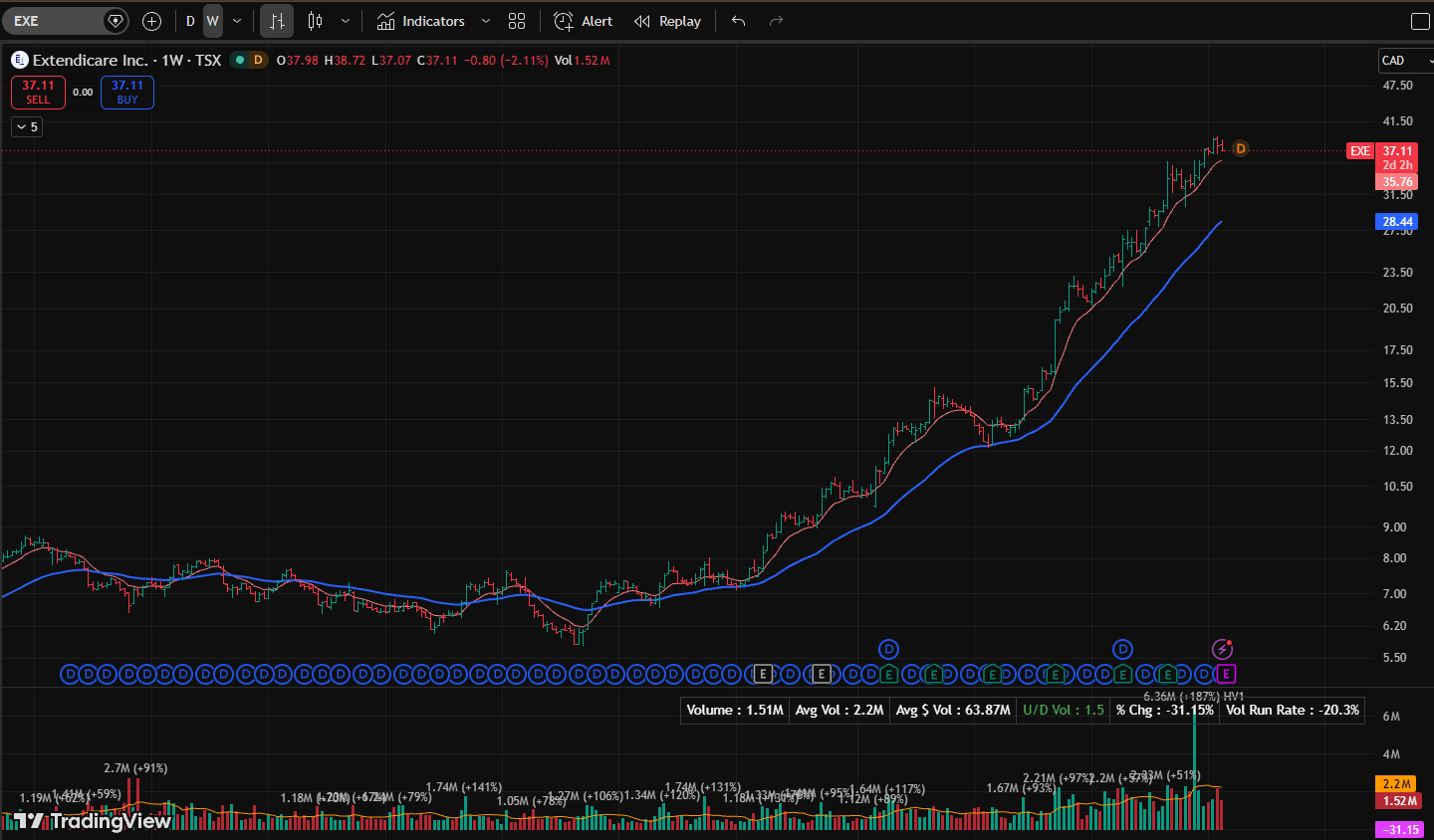Click the 37.11 SELL button
This screenshot has width=1434, height=840.
click(x=38, y=93)
